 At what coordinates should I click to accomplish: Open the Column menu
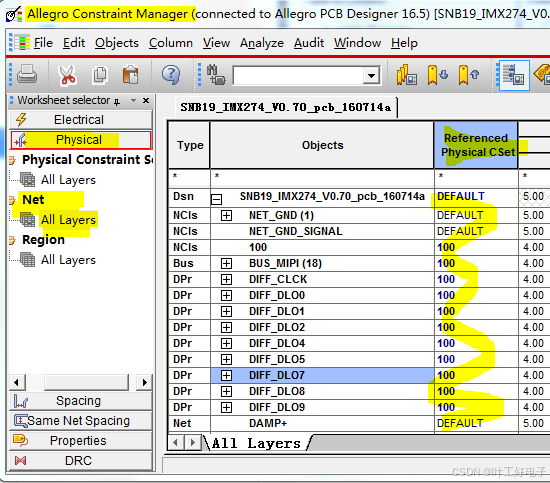coord(170,43)
